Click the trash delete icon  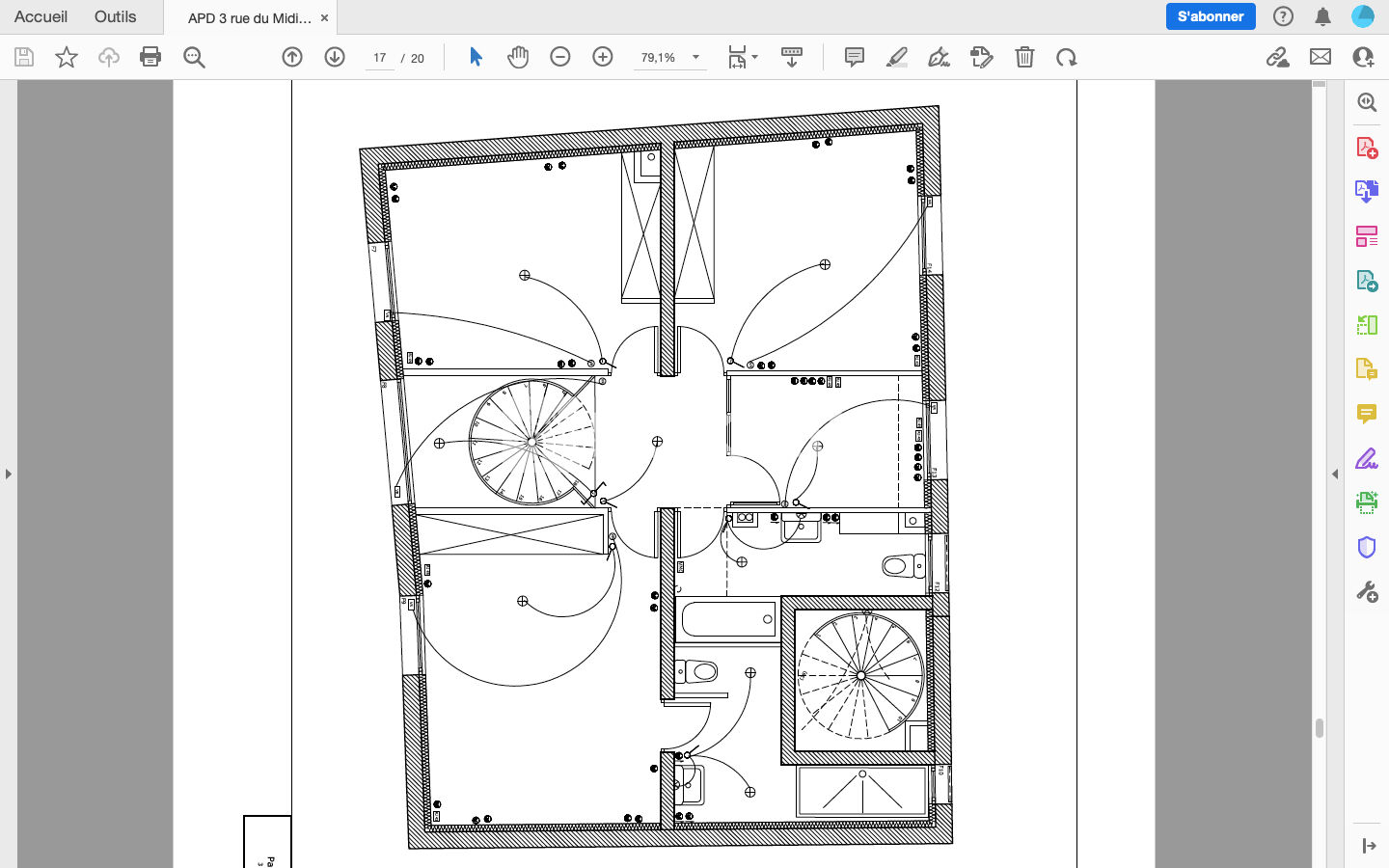(1024, 57)
